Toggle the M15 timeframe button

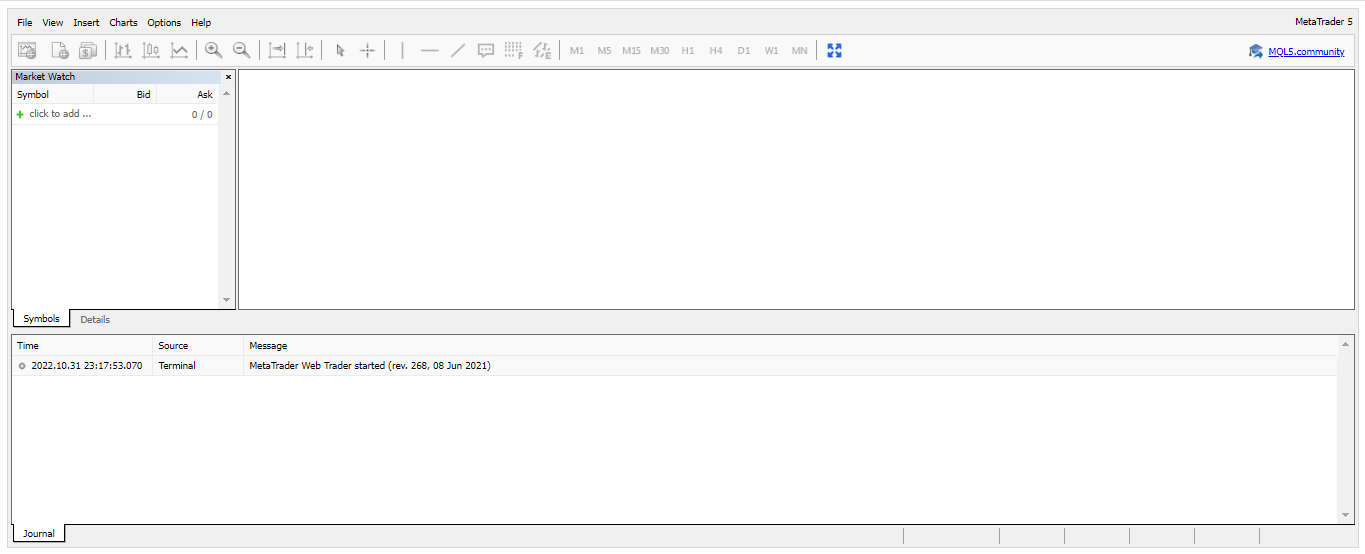(631, 50)
